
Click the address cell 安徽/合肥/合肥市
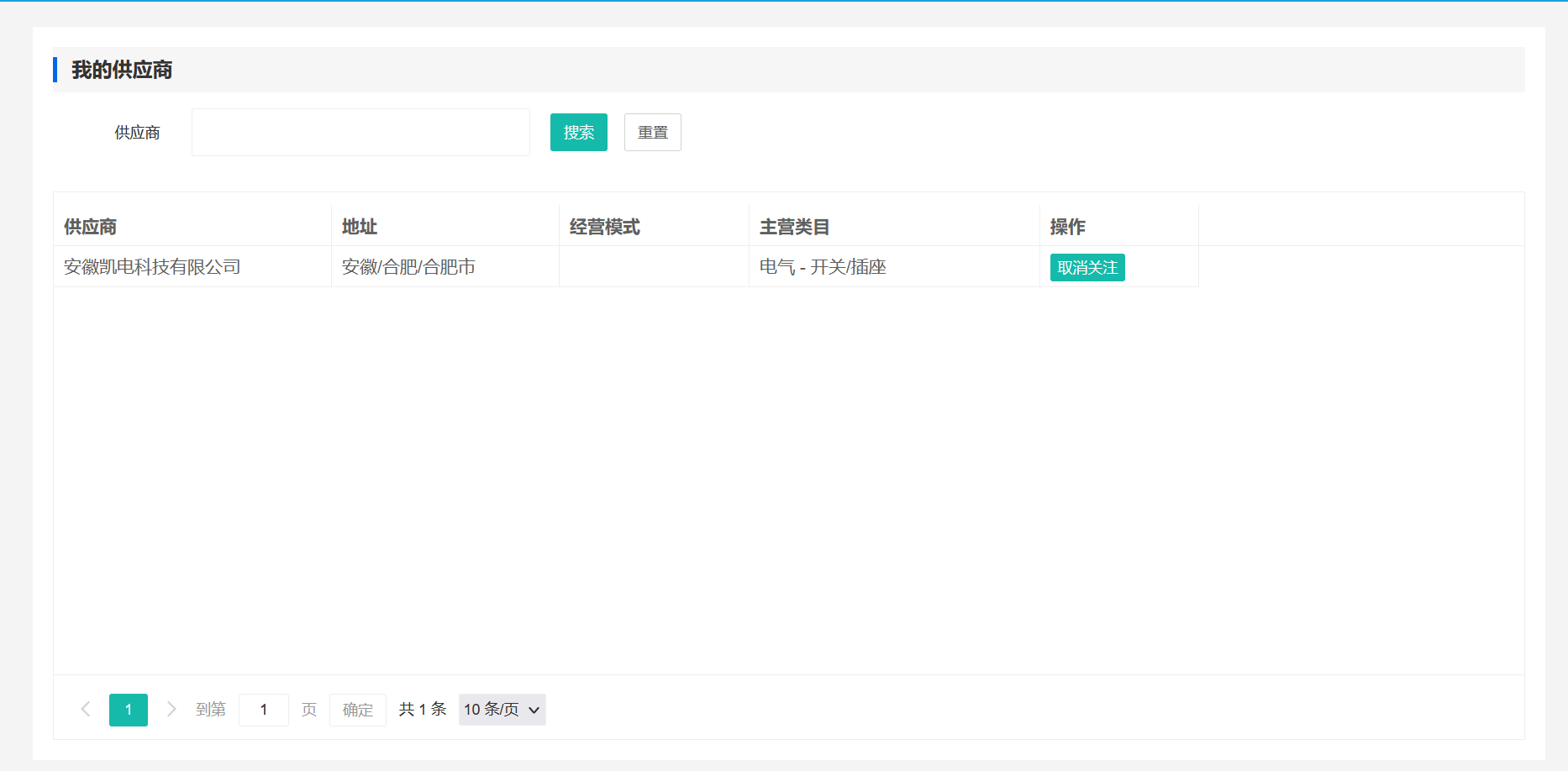pyautogui.click(x=408, y=267)
